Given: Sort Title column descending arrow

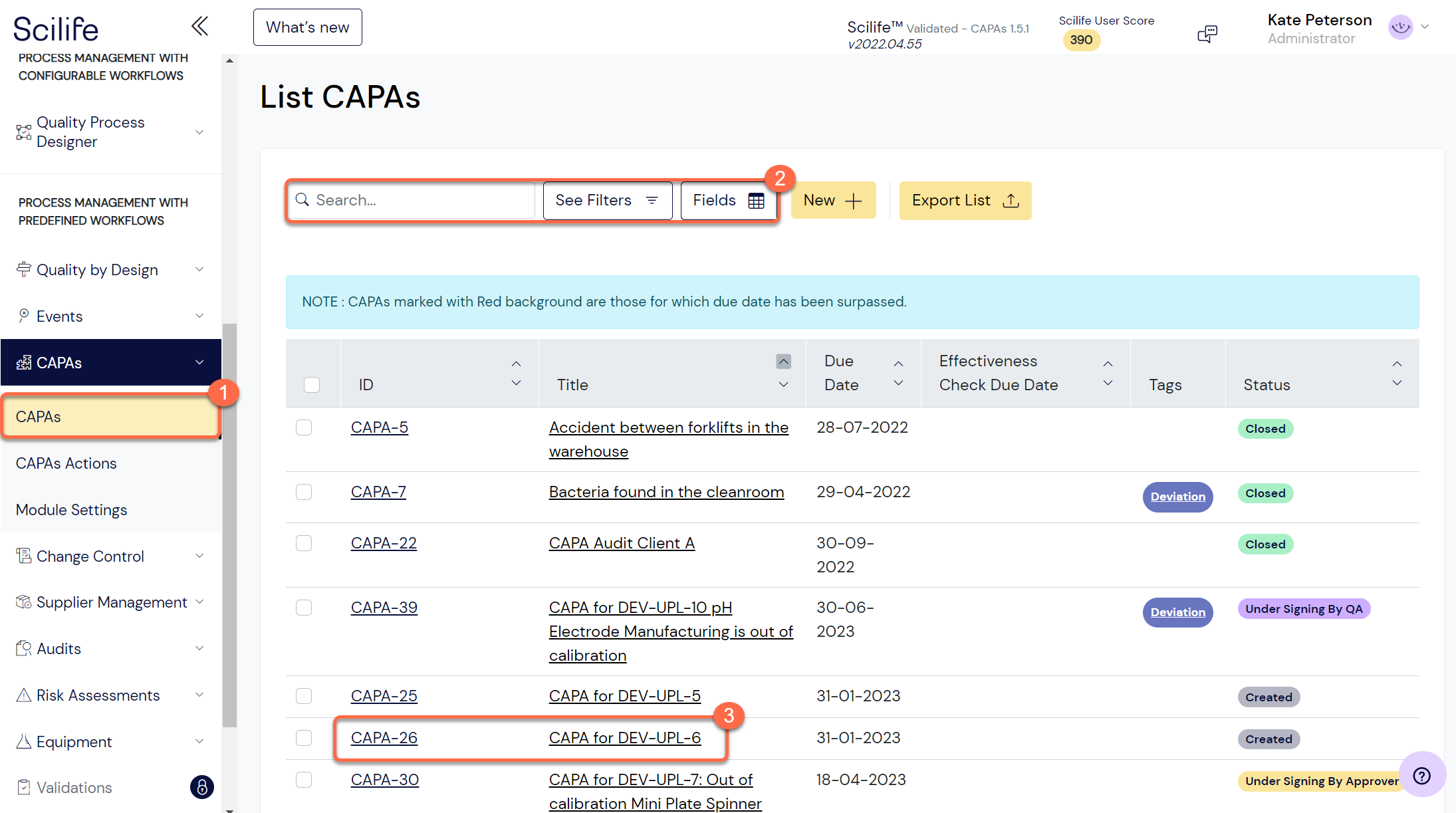Looking at the screenshot, I should pos(784,384).
